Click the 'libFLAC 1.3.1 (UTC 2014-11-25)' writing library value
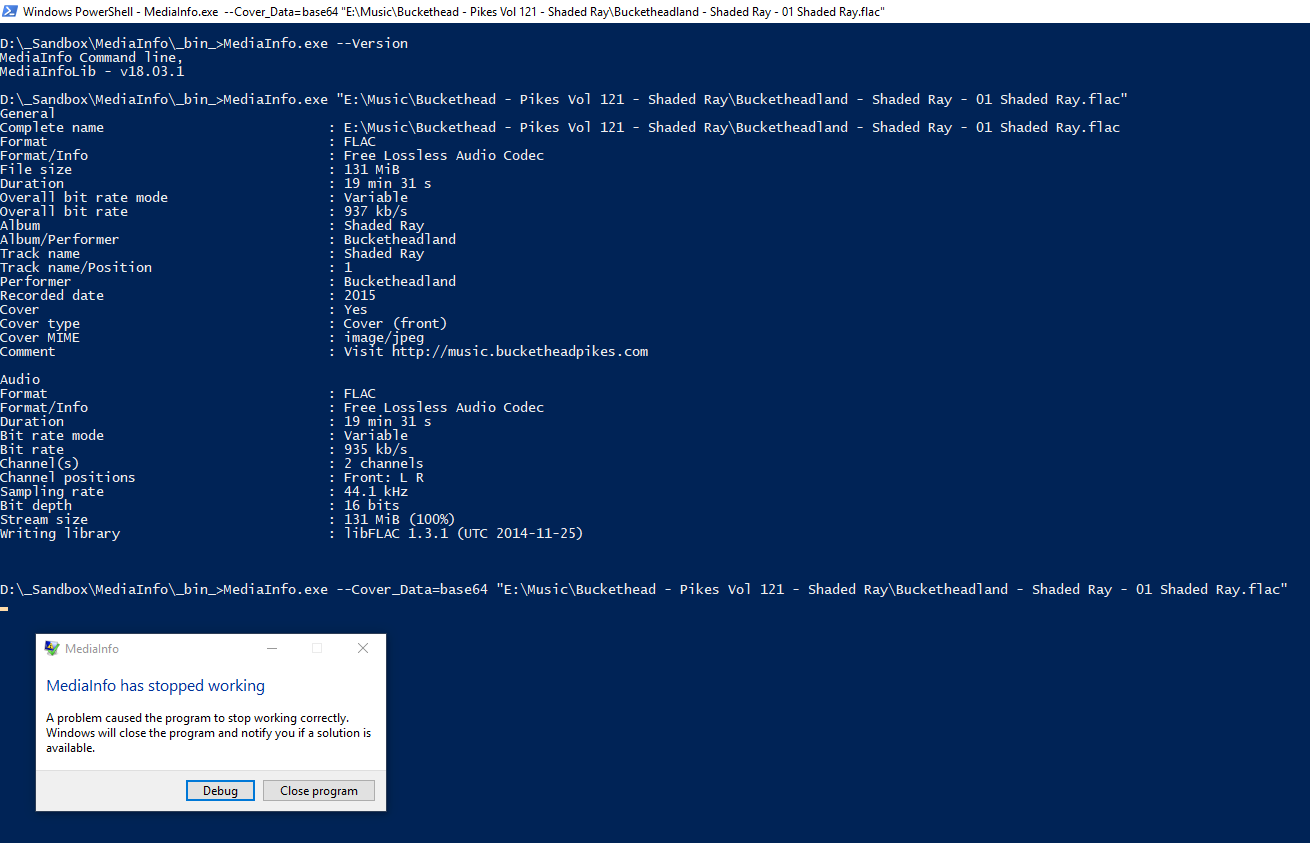The image size is (1310, 843). [464, 533]
